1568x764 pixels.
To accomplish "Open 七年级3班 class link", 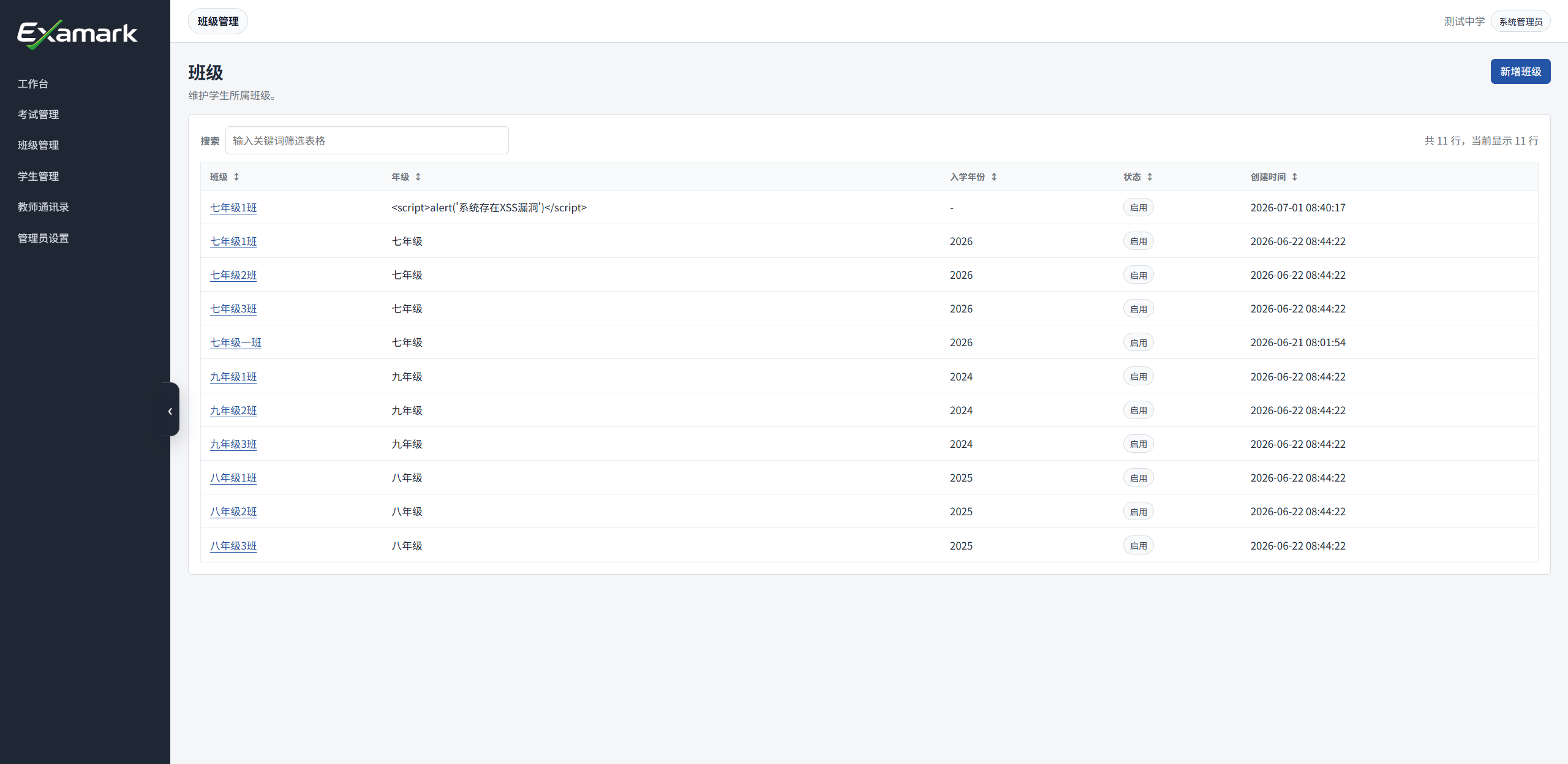I will tap(233, 309).
